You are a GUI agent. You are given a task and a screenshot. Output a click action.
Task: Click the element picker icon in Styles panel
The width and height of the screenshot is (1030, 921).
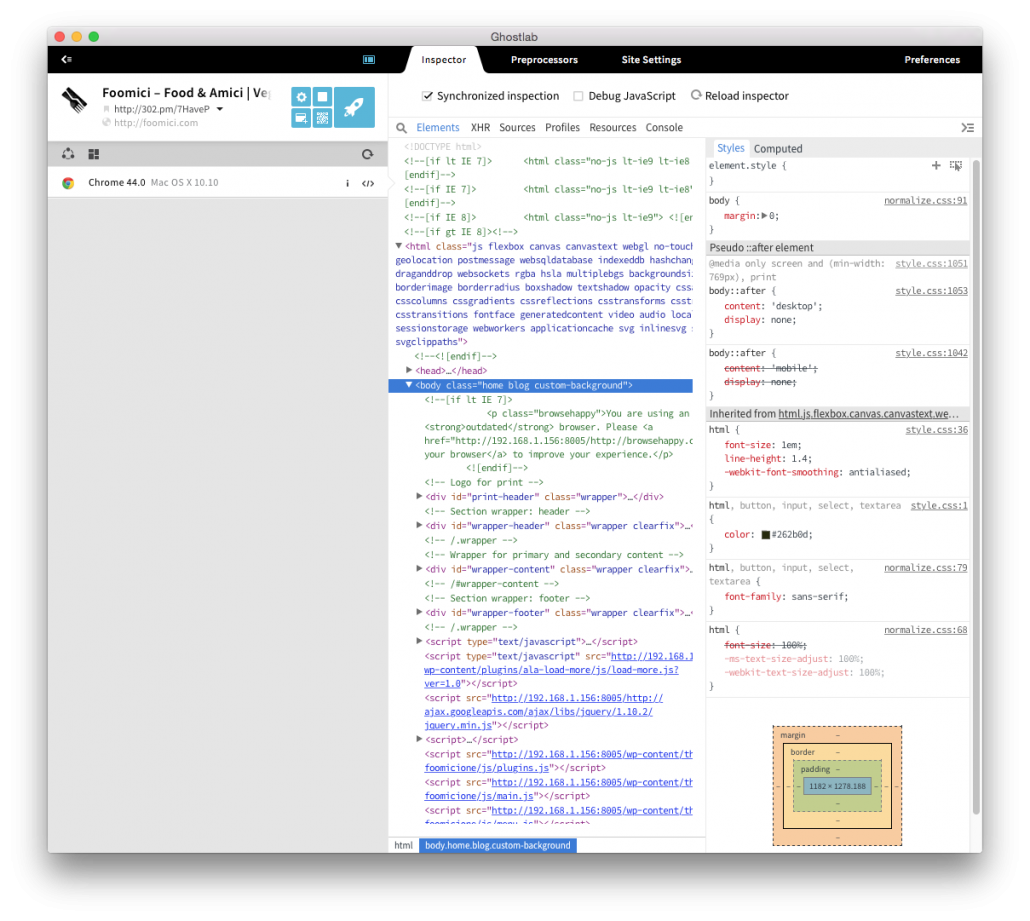pyautogui.click(x=956, y=165)
